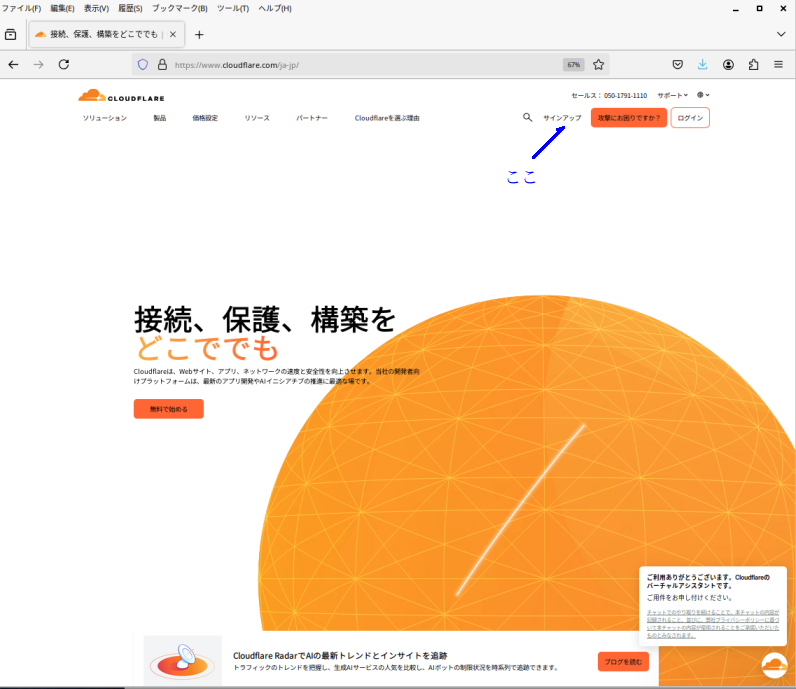This screenshot has height=689, width=796.
Task: Click the virtual assistant greeting message
Action: 708,581
